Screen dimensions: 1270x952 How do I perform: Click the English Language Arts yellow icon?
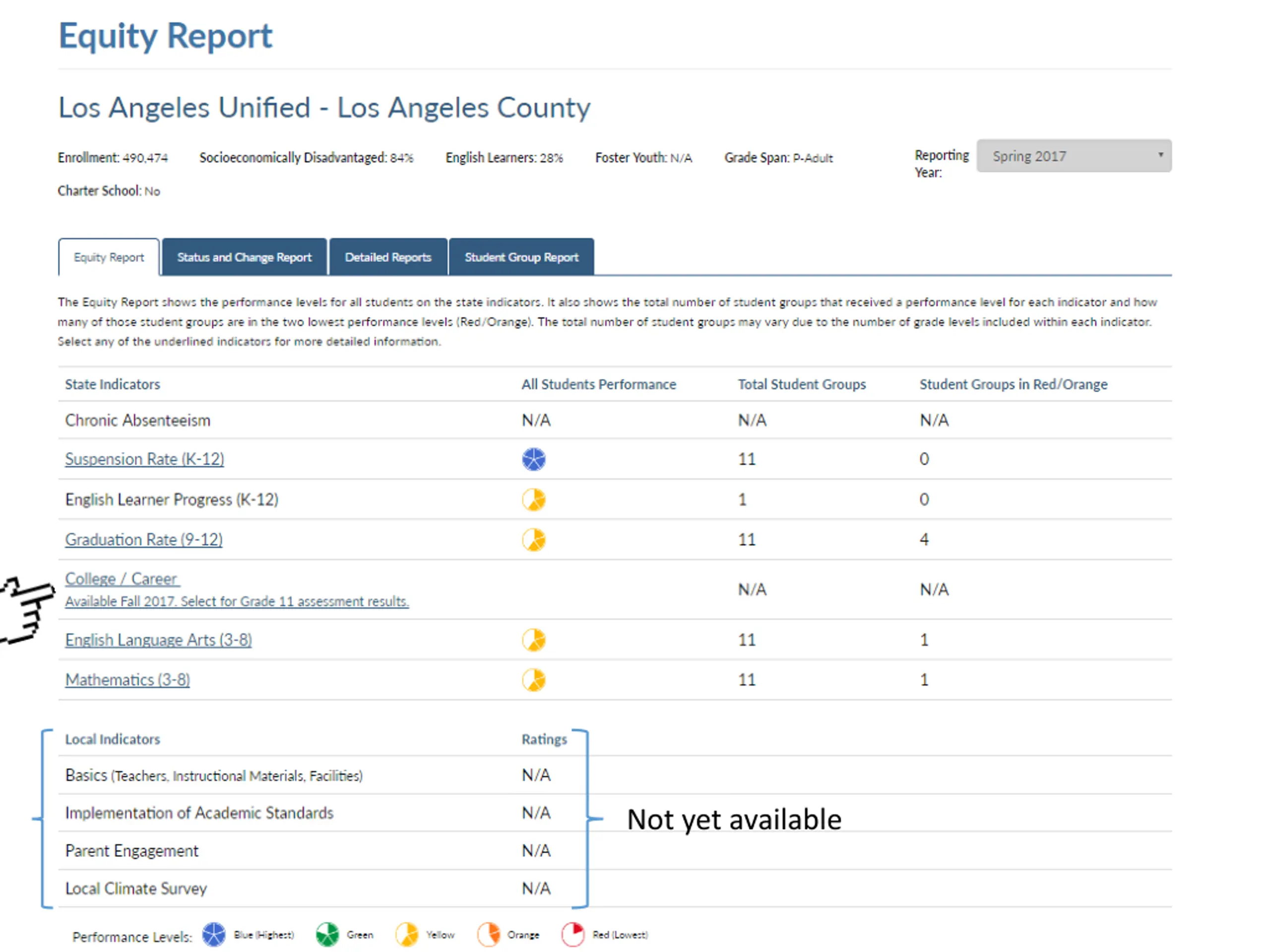click(x=533, y=639)
